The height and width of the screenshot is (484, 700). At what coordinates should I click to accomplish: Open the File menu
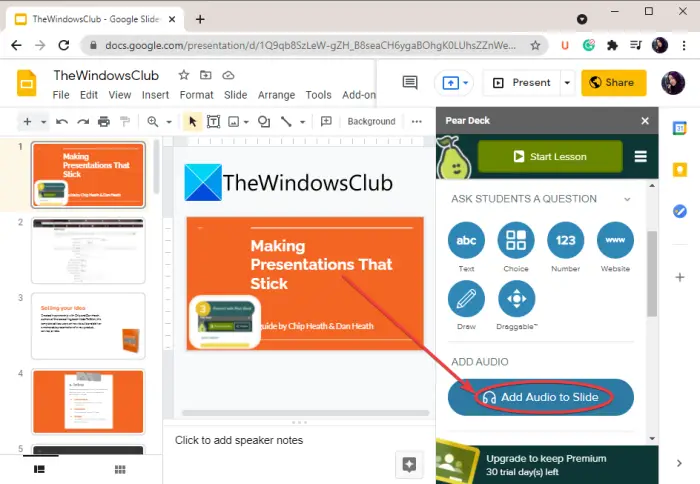tap(61, 95)
